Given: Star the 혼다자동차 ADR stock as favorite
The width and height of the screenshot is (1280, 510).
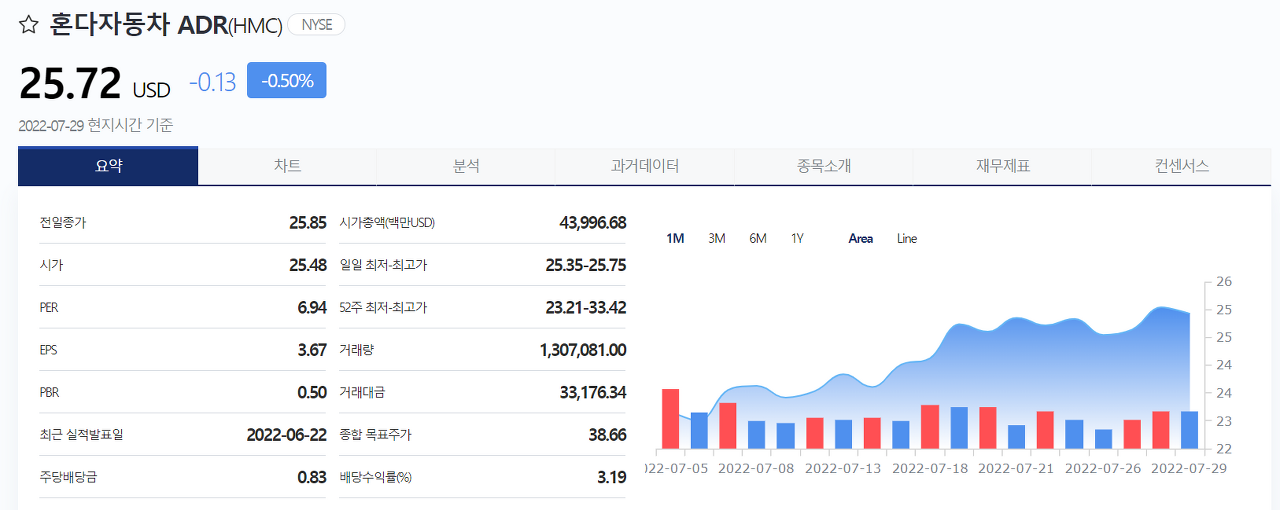Looking at the screenshot, I should point(29,26).
